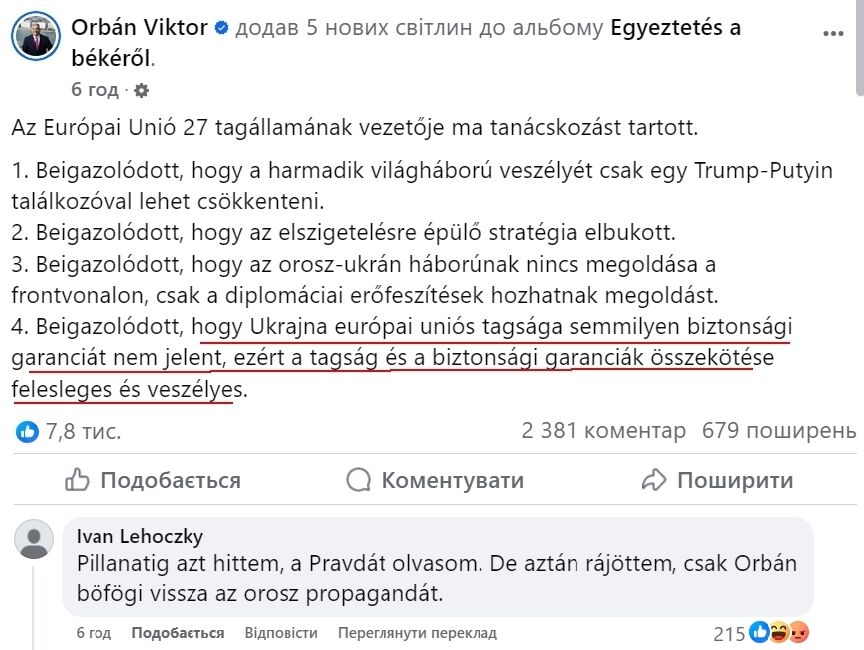This screenshot has width=864, height=650.
Task: Click Orbán Viktor's profile picture
Action: 35,35
